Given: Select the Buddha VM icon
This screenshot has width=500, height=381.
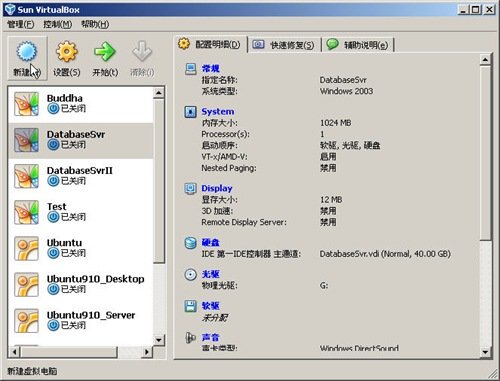Looking at the screenshot, I should [x=26, y=104].
